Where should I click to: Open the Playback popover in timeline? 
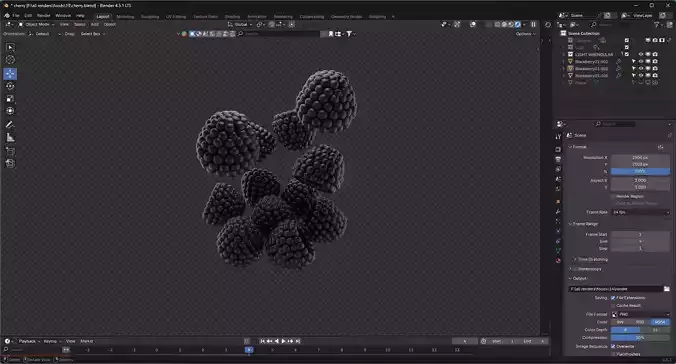coord(28,341)
